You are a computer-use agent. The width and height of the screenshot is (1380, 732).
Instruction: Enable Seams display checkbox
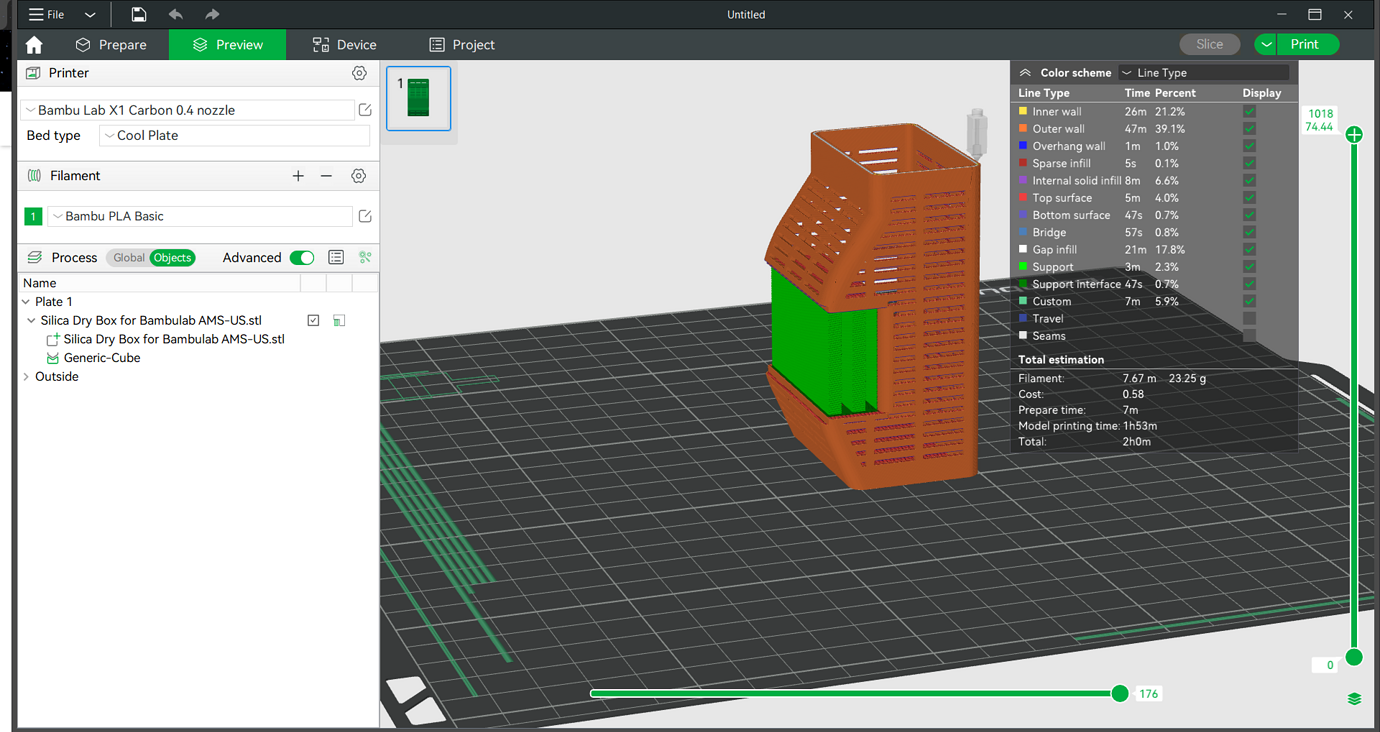pyautogui.click(x=1249, y=336)
